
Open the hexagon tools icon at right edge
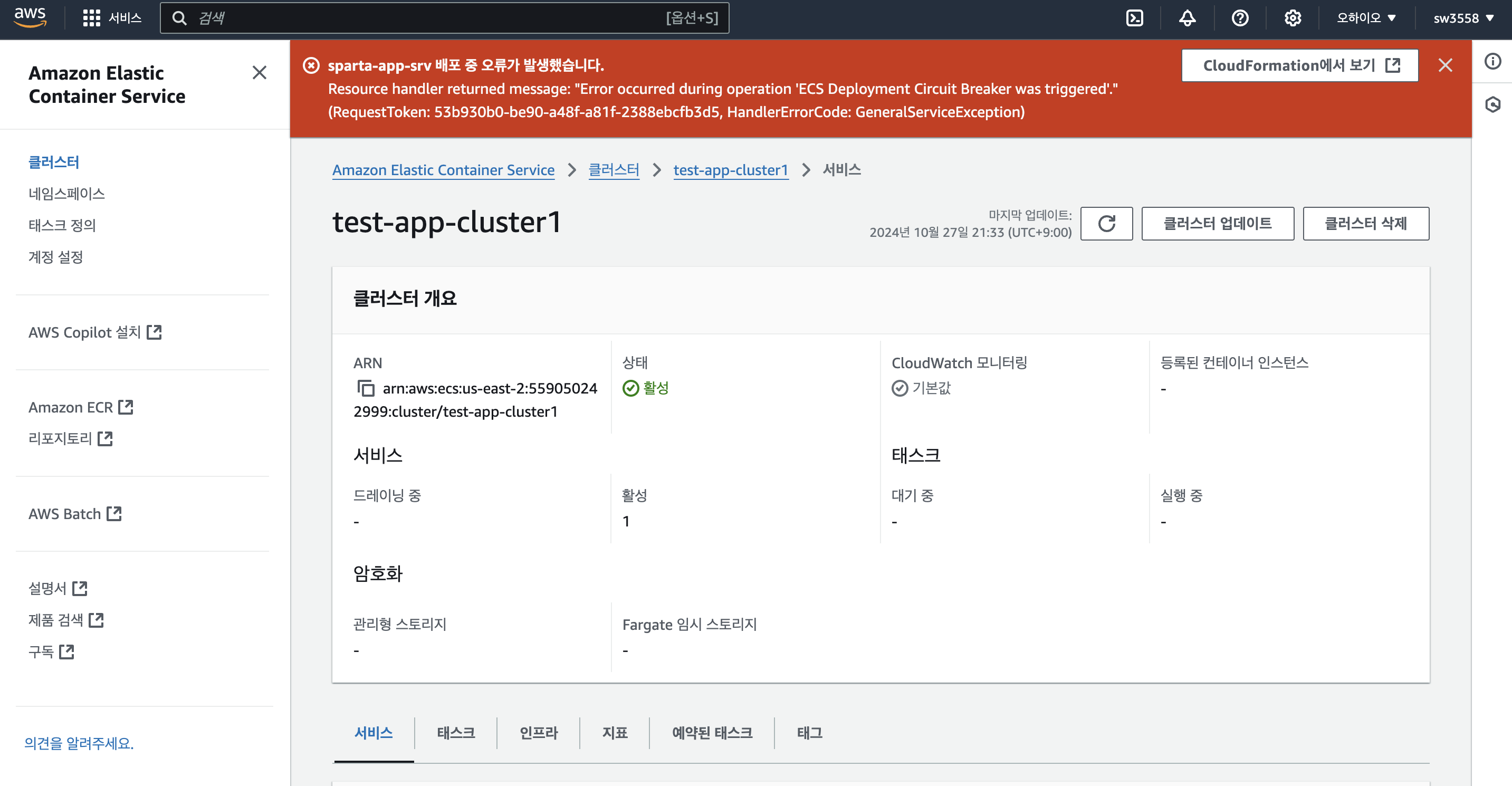pos(1492,104)
